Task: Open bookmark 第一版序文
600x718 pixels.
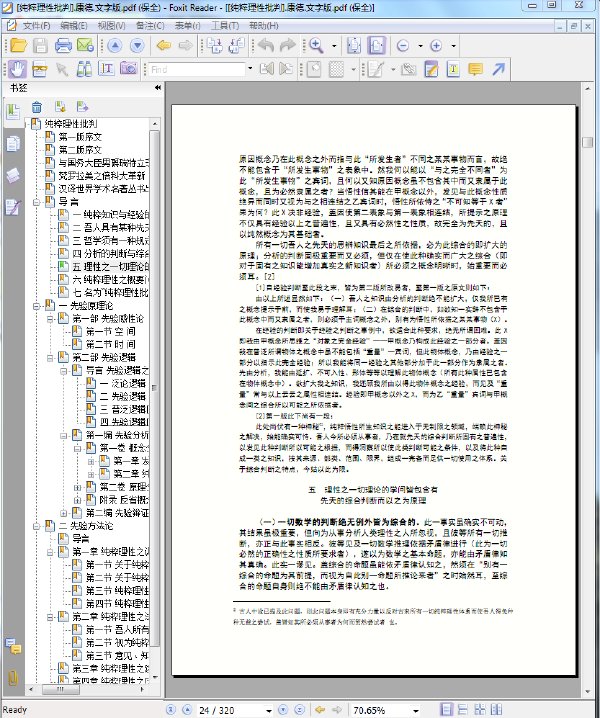Action: [80, 137]
